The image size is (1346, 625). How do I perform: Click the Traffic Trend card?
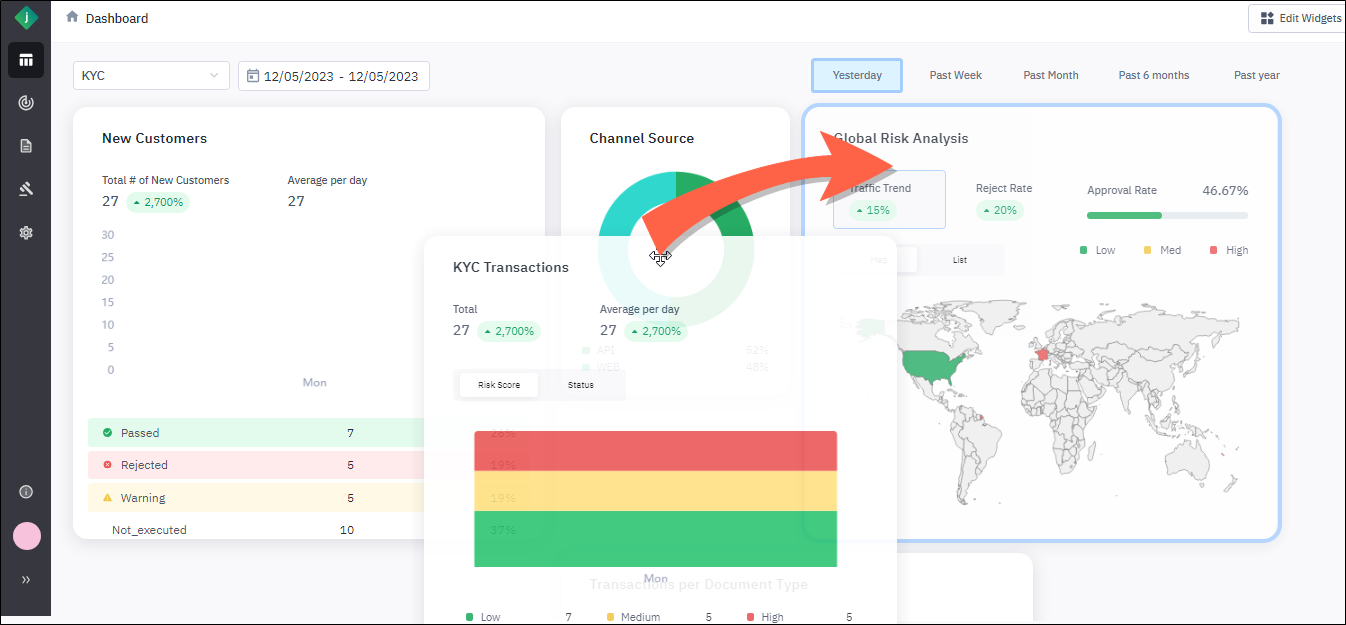[x=889, y=199]
